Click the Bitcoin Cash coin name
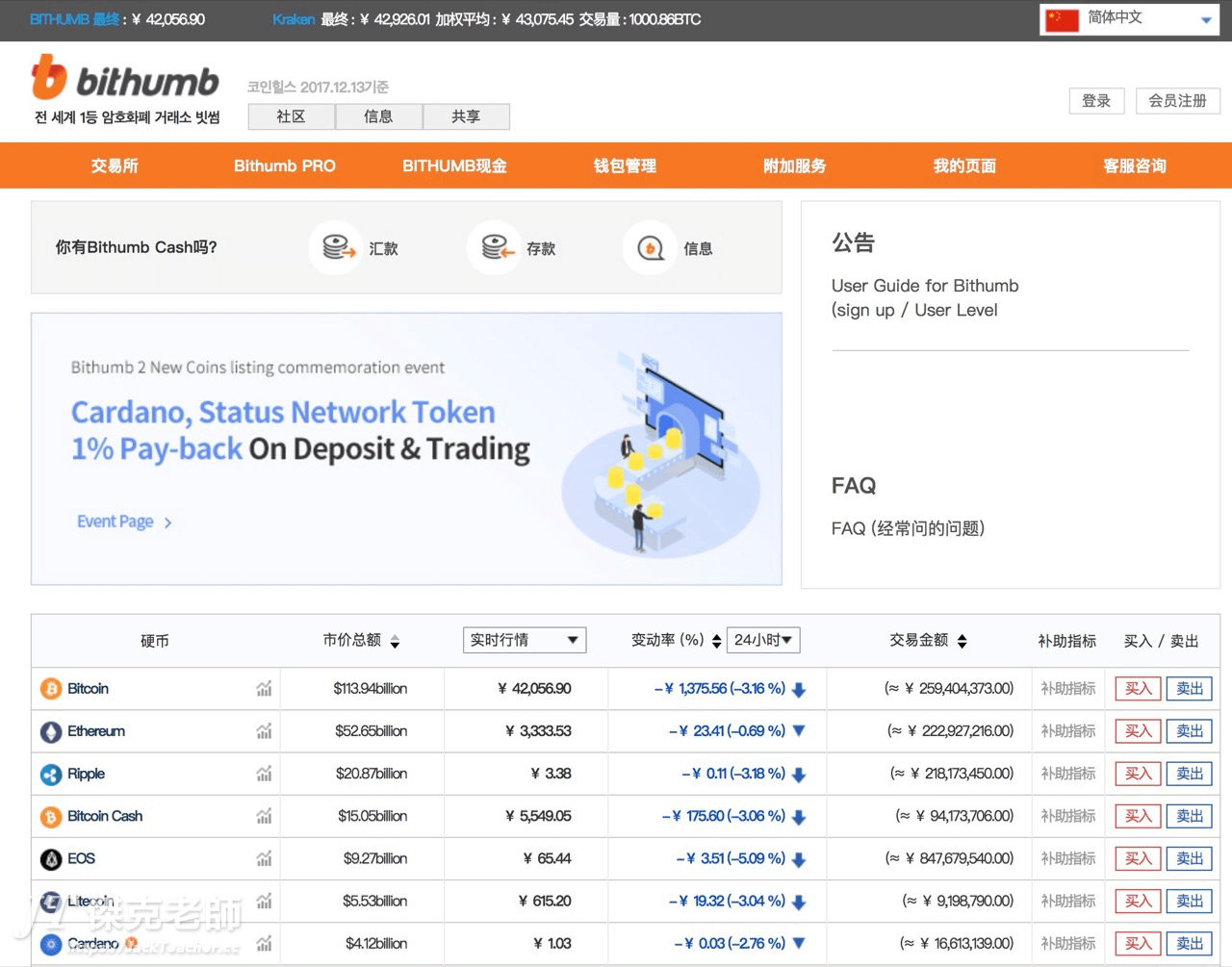 tap(105, 816)
